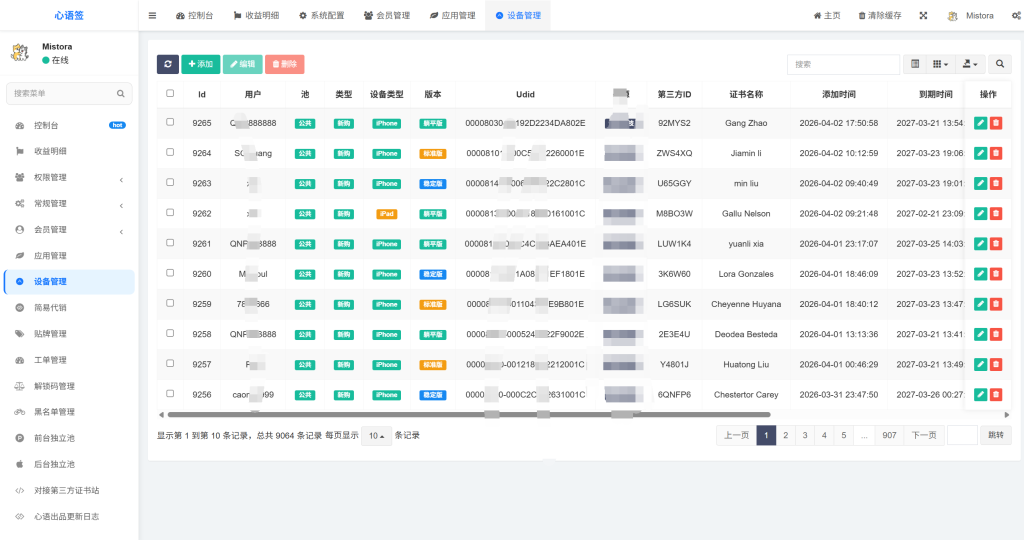Viewport: 1024px width, 540px height.
Task: Tick the checkbox for row 9263
Action: pyautogui.click(x=170, y=182)
